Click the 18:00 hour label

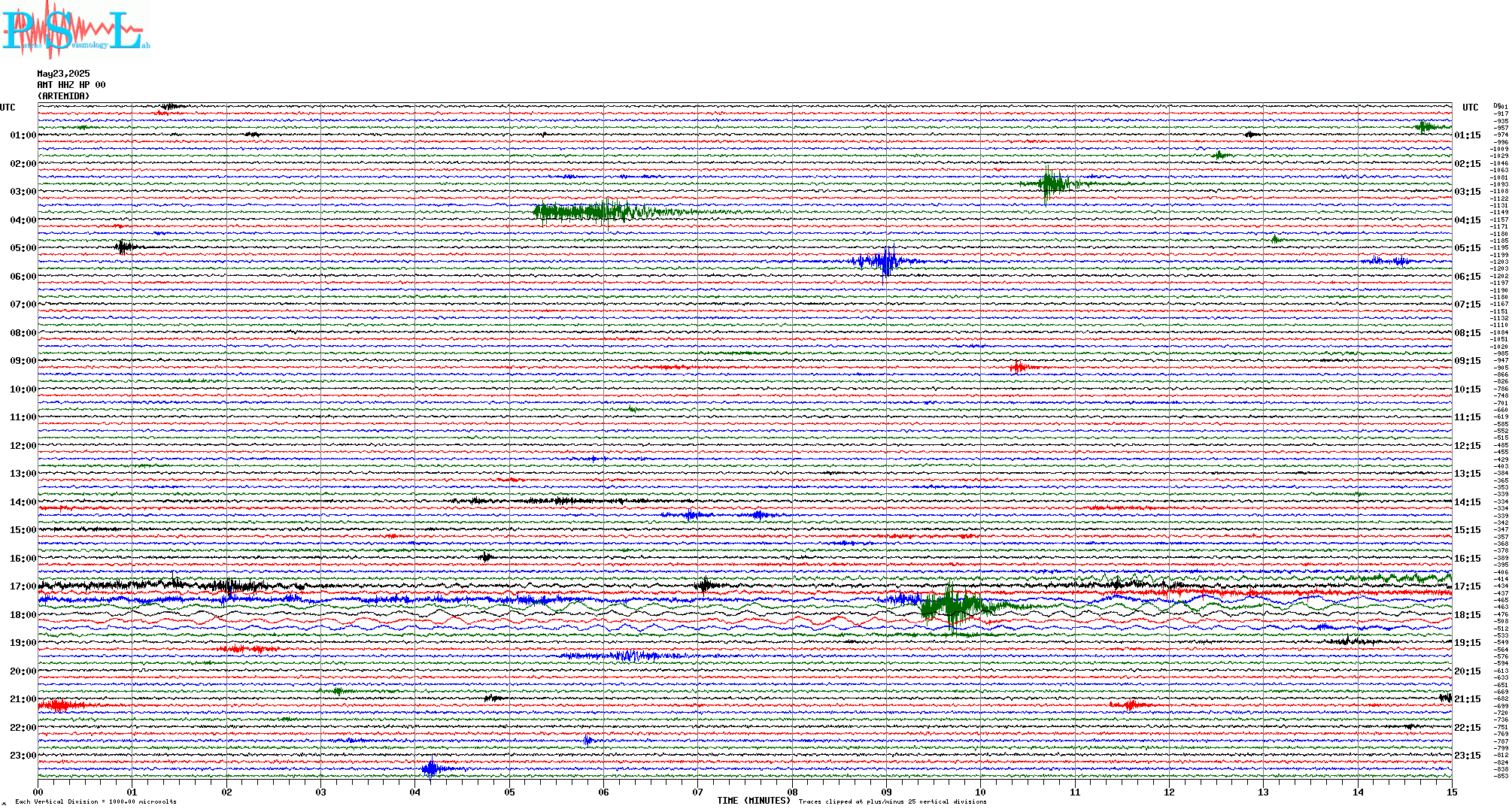pos(23,615)
